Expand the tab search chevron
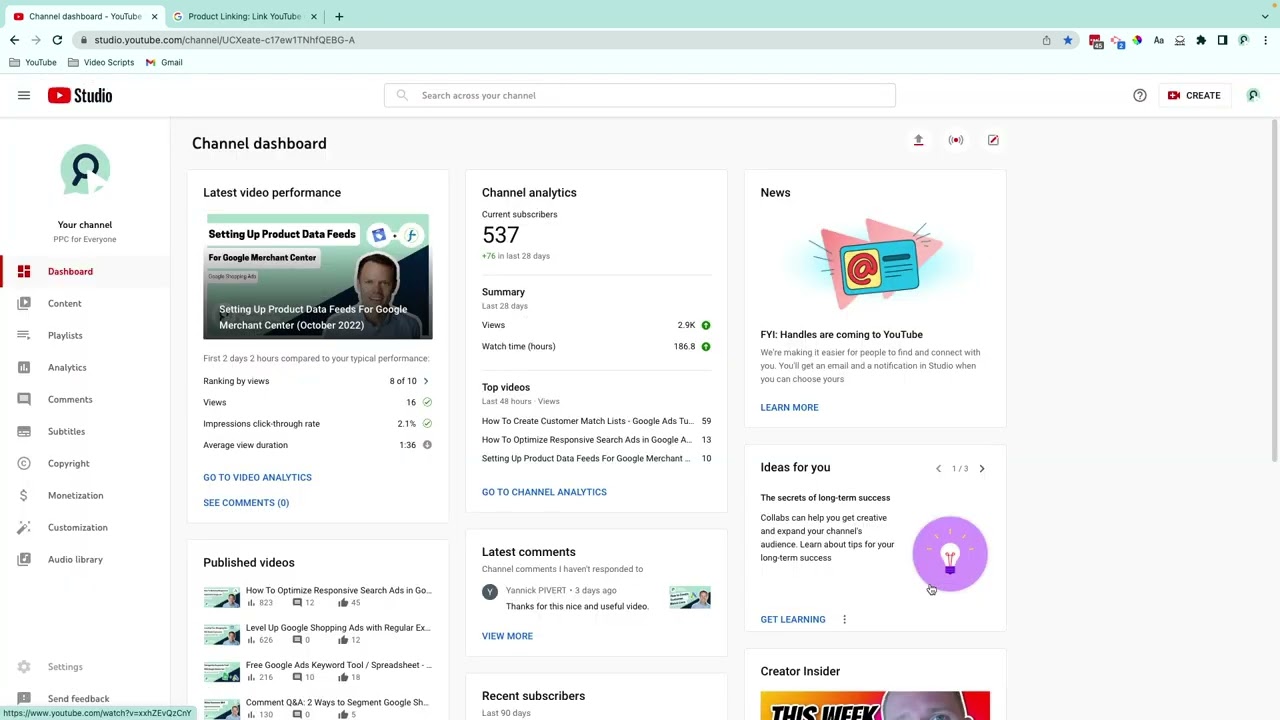The width and height of the screenshot is (1280, 720). point(1265,16)
